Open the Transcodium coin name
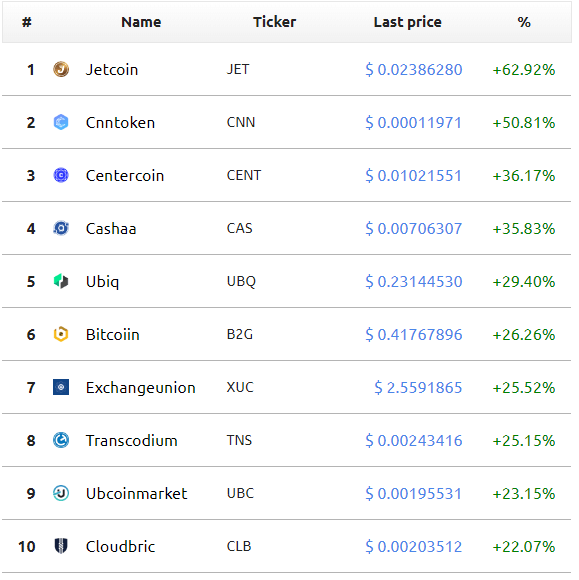The image size is (579, 580). point(132,440)
